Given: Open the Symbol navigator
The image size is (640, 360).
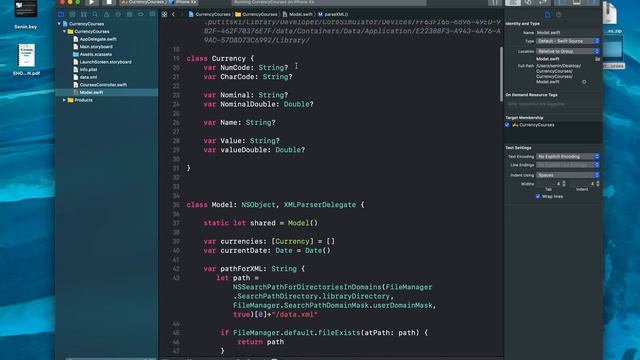Looking at the screenshot, I should [x=84, y=14].
